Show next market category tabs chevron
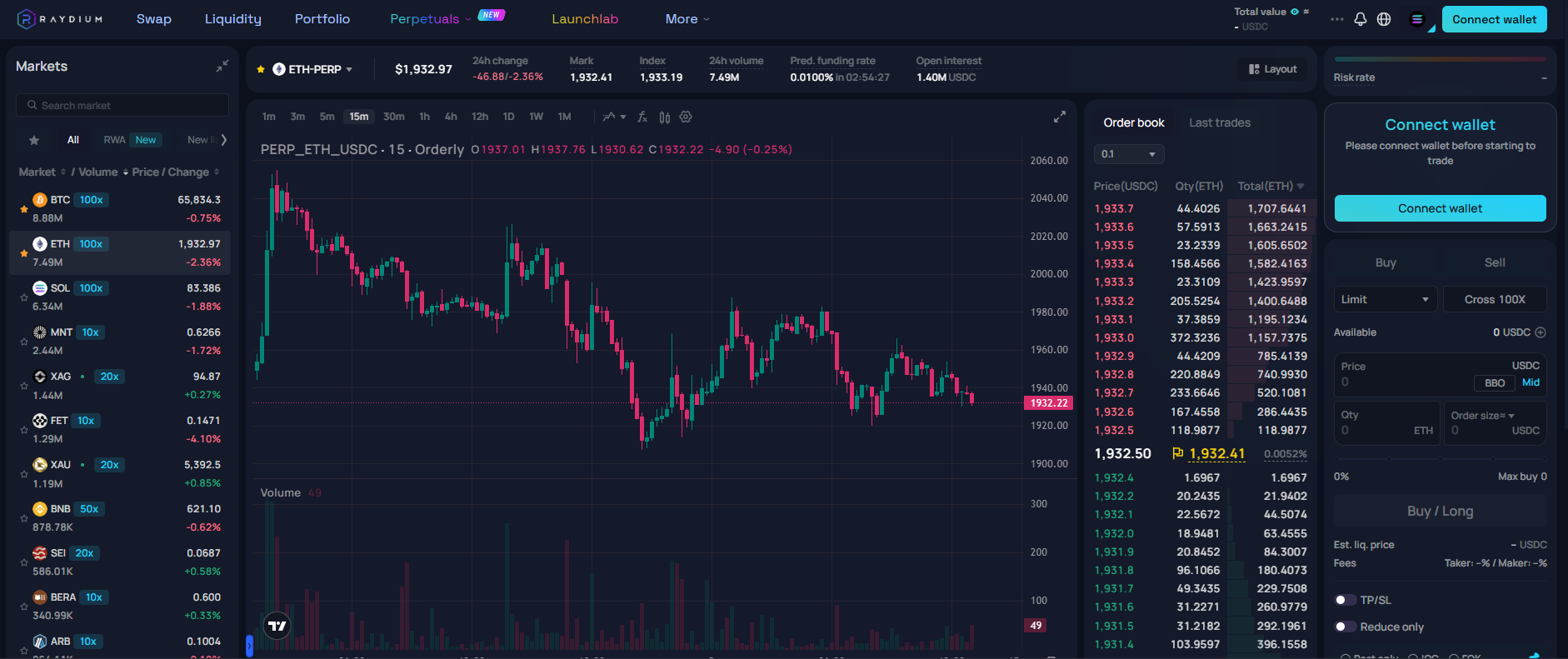Viewport: 1568px width, 659px height. [x=223, y=140]
